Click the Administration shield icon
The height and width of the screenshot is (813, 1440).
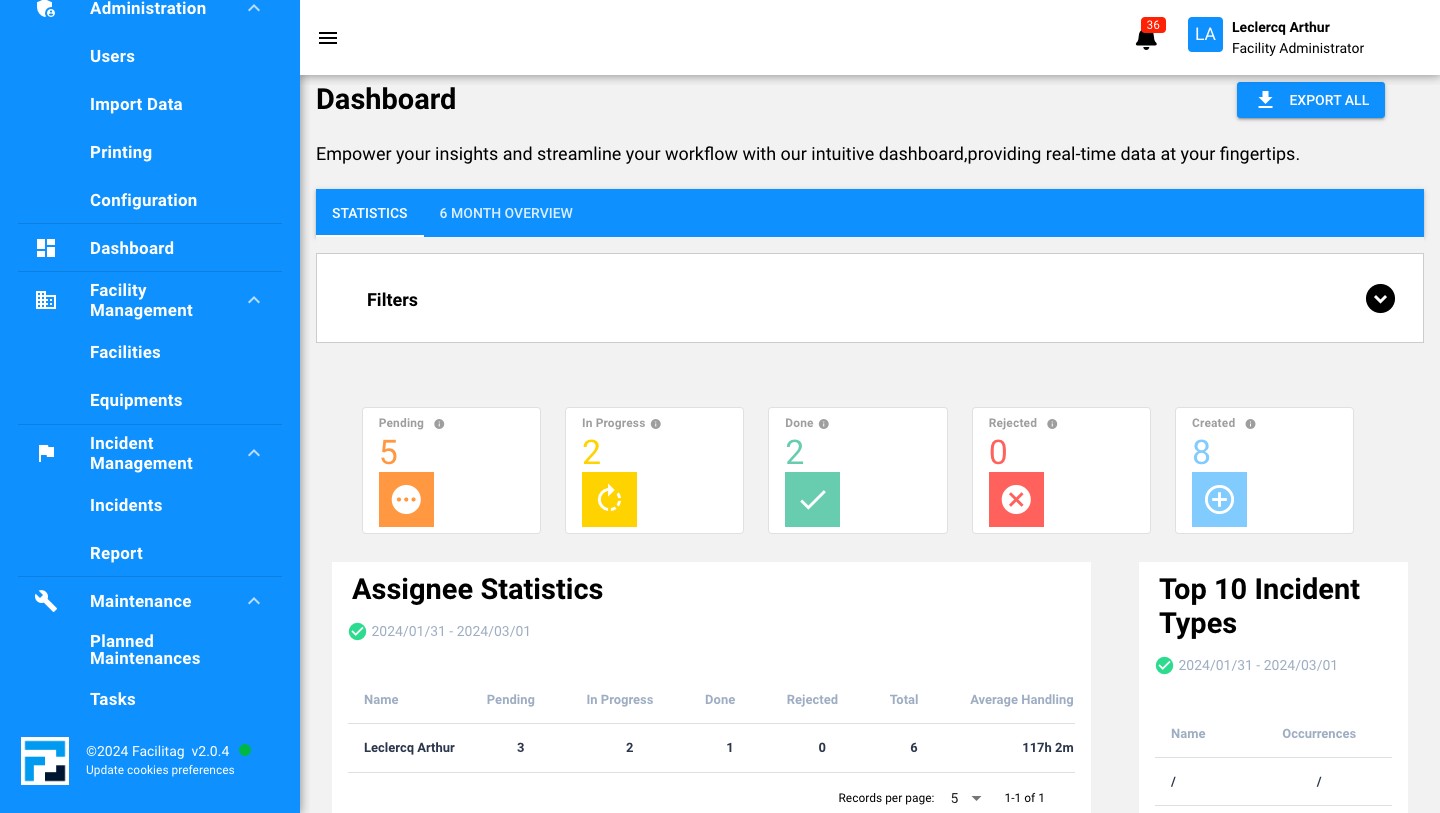tap(46, 9)
